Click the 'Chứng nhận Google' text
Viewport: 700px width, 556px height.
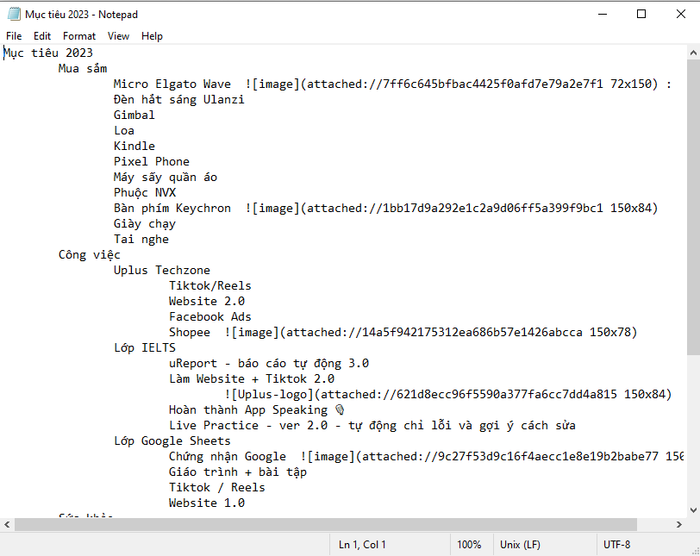coord(227,456)
